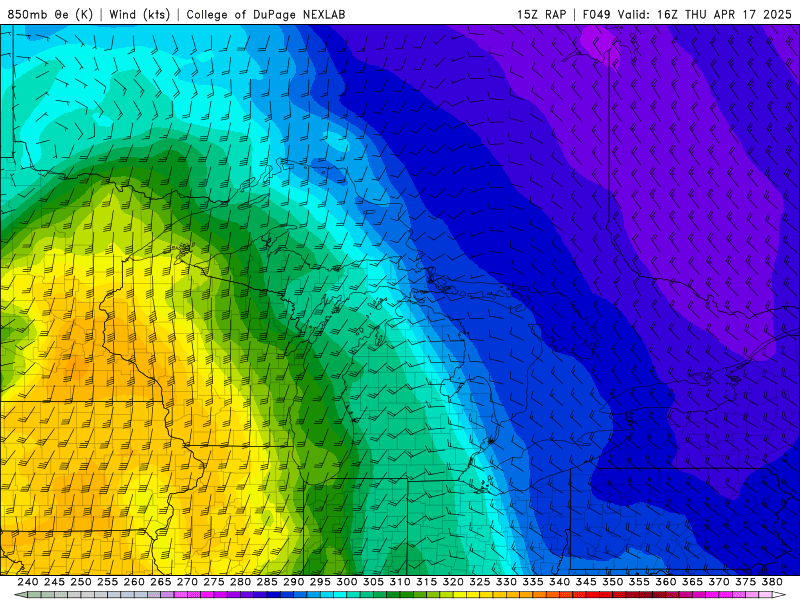Click the 295 value on color scale
The height and width of the screenshot is (600, 800).
coord(320,582)
